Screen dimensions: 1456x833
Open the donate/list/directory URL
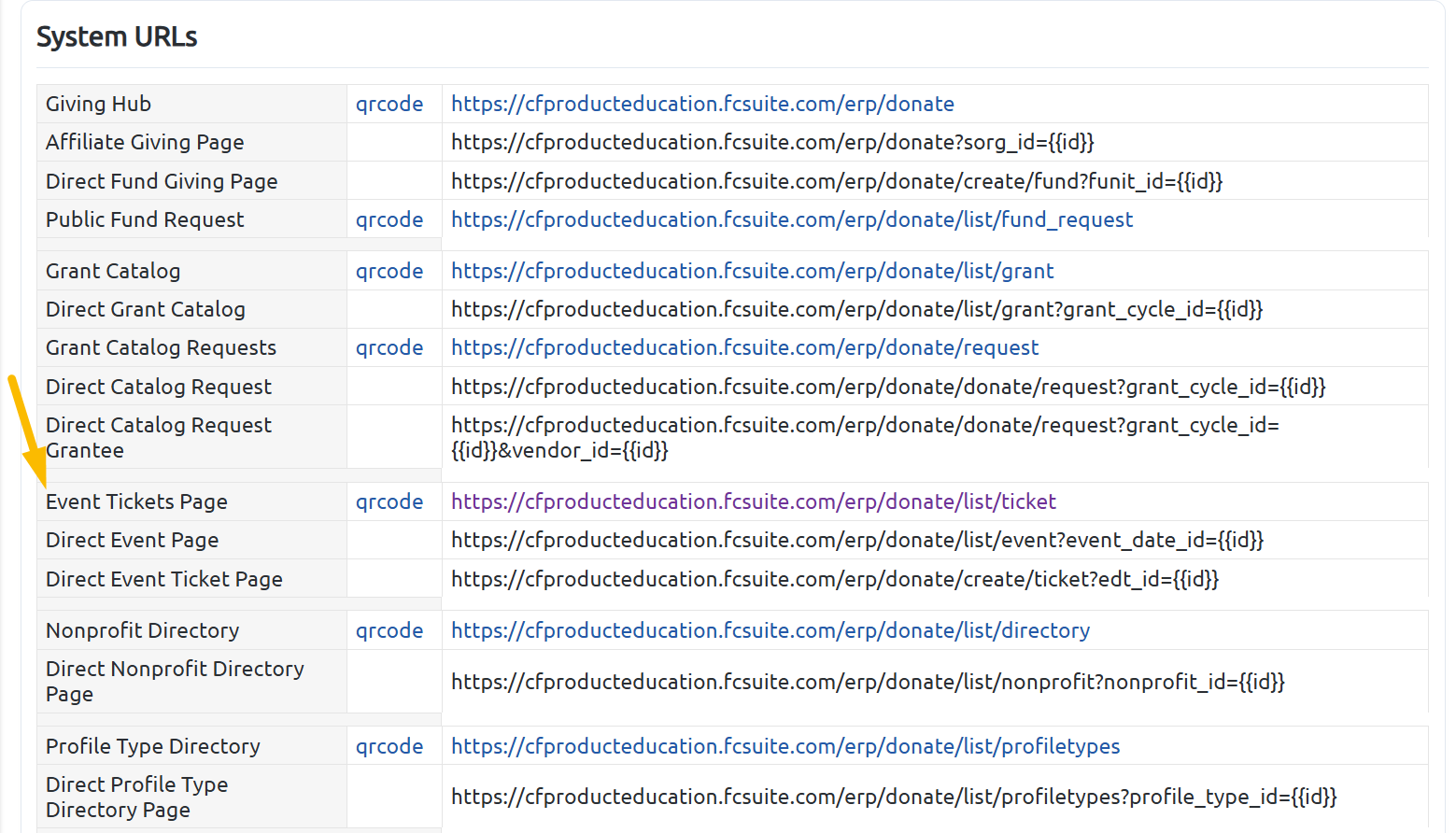(770, 630)
